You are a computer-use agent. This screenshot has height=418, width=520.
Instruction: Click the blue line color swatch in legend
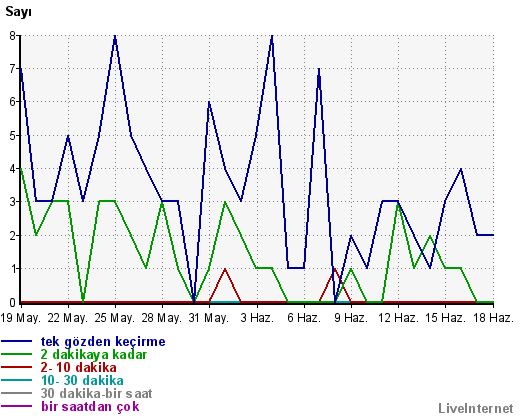pyautogui.click(x=17, y=341)
